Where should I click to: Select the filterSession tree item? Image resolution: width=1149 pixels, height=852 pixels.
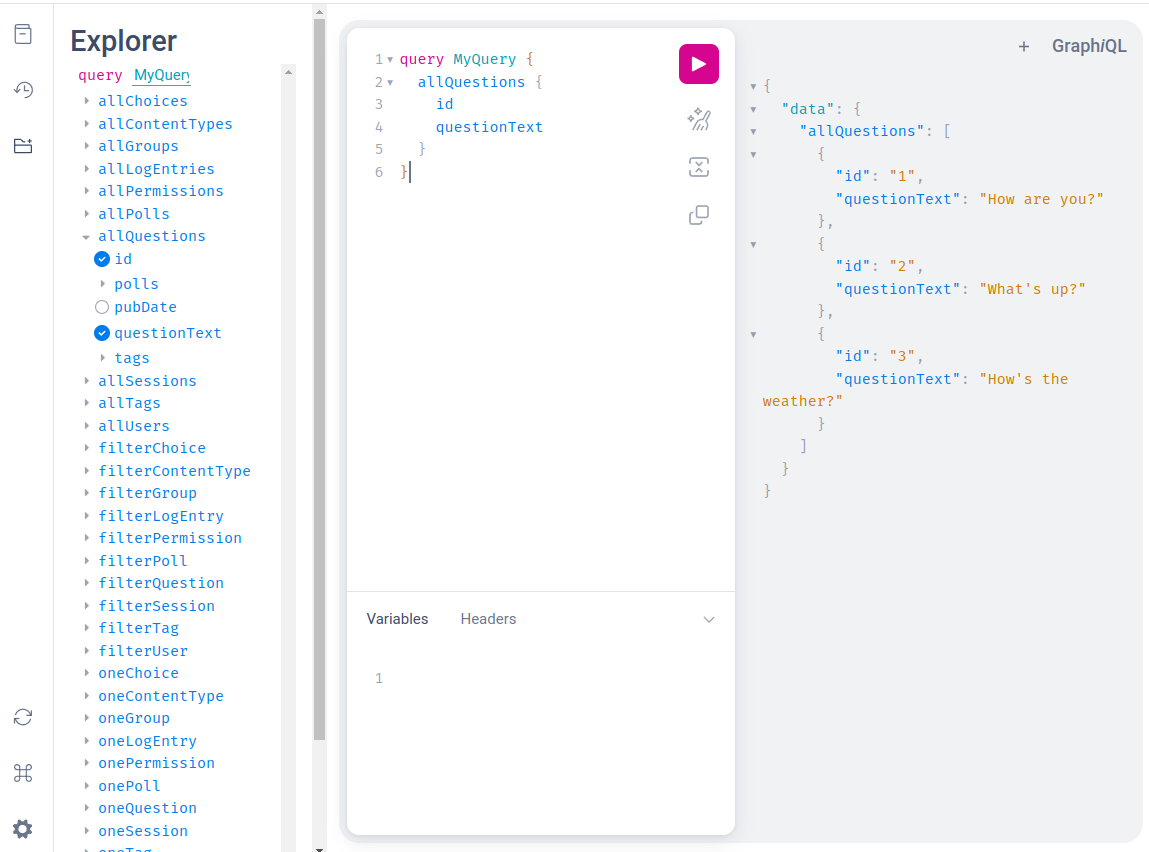(x=156, y=606)
